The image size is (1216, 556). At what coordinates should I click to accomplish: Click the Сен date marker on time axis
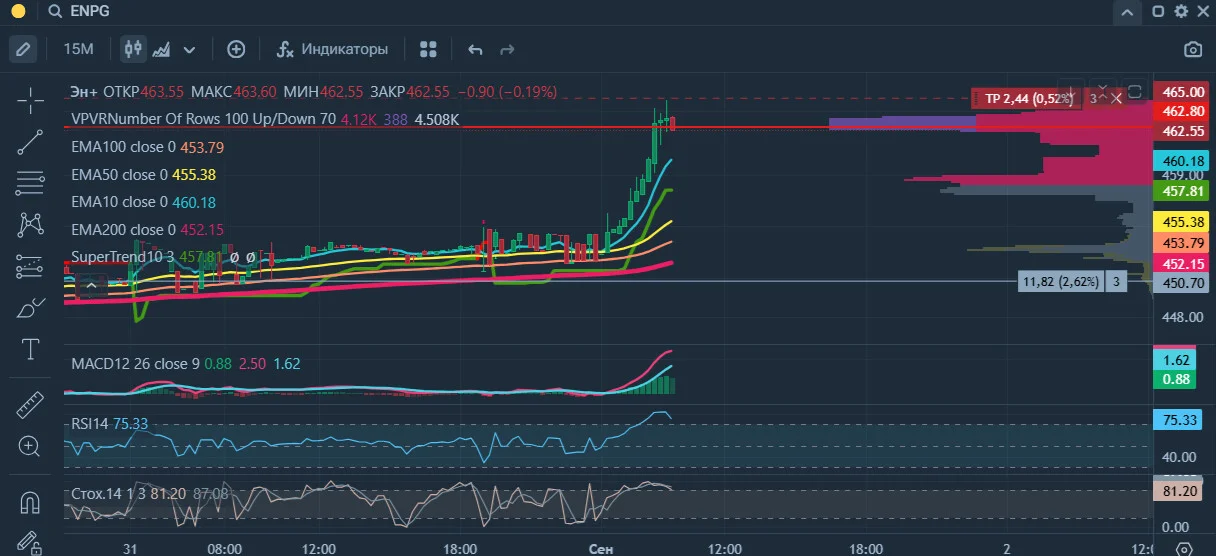(599, 548)
